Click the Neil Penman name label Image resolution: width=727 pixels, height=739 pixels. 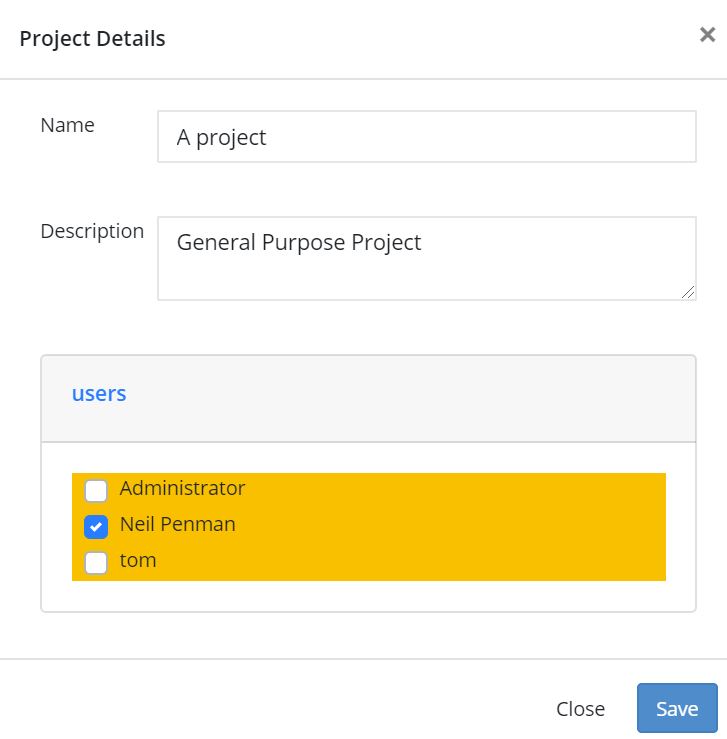coord(177,524)
